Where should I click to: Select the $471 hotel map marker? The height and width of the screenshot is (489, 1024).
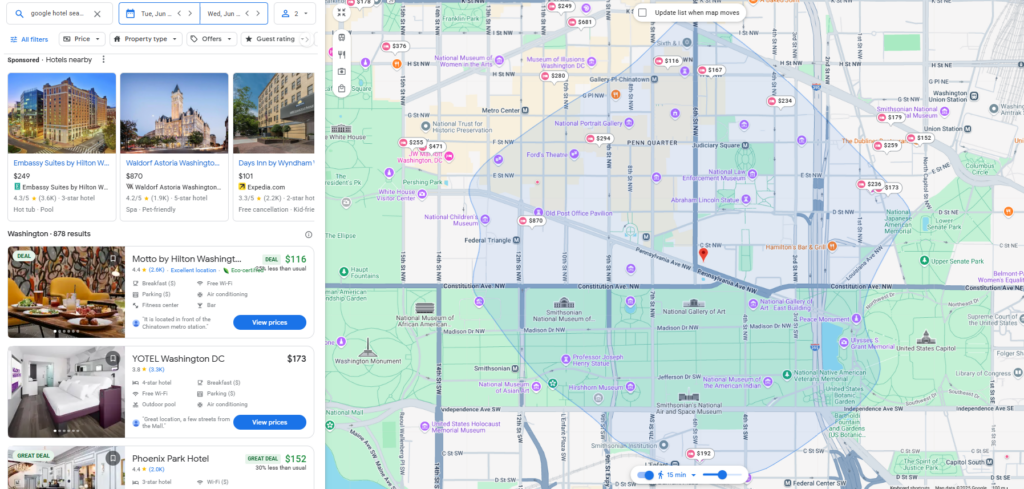point(432,146)
